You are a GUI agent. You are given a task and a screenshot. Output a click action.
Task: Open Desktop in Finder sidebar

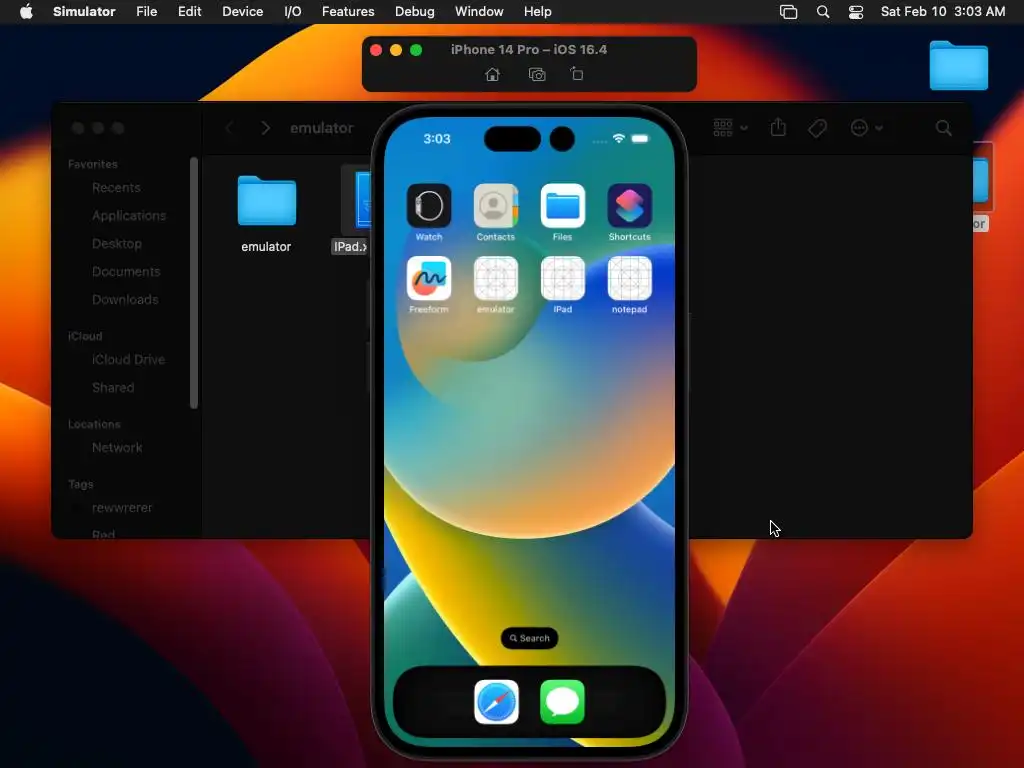(117, 244)
